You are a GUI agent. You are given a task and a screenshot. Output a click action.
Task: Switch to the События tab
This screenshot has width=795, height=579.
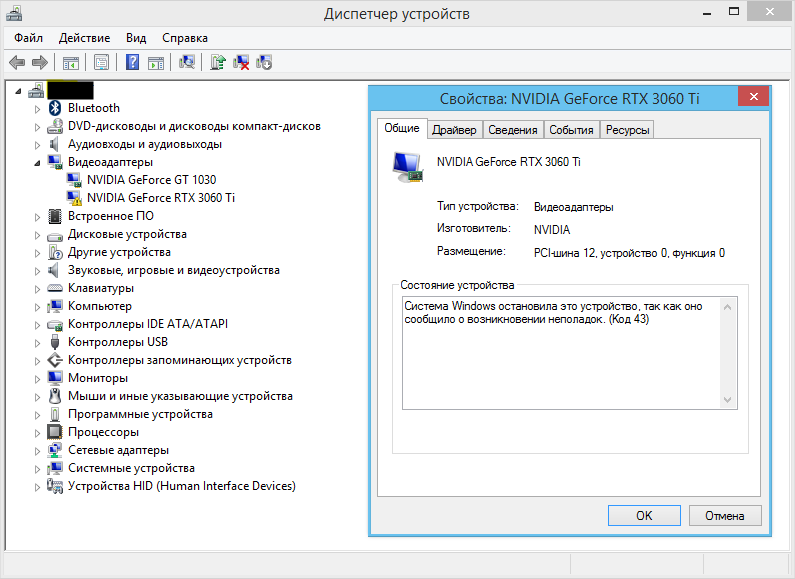coord(571,130)
